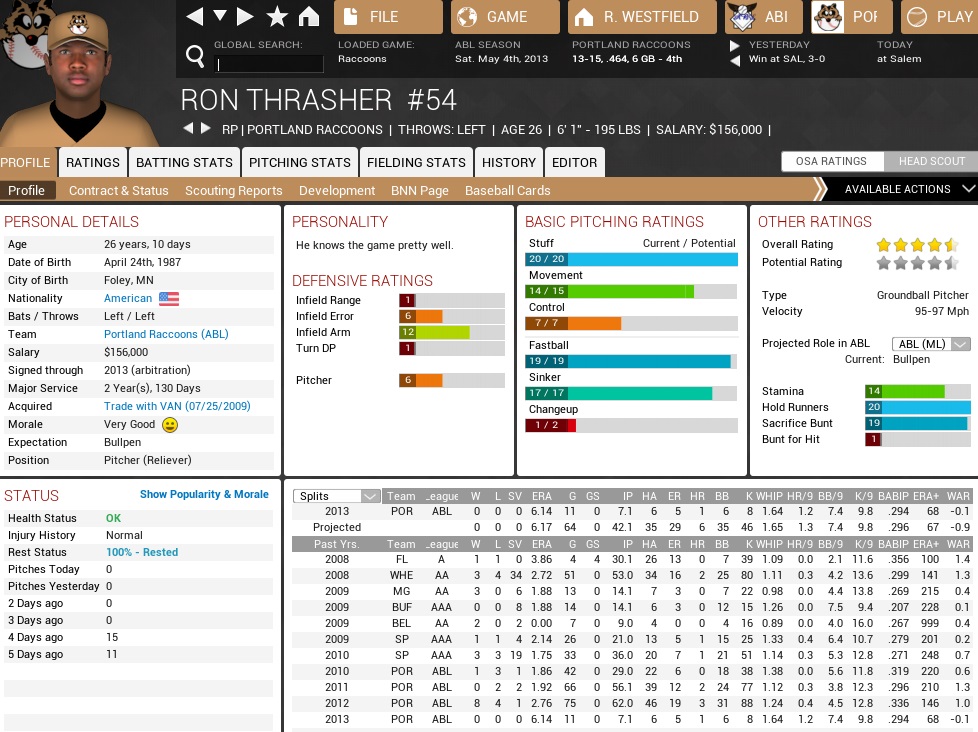This screenshot has height=732, width=978.
Task: Toggle Show Popularity & Morale
Action: point(204,494)
